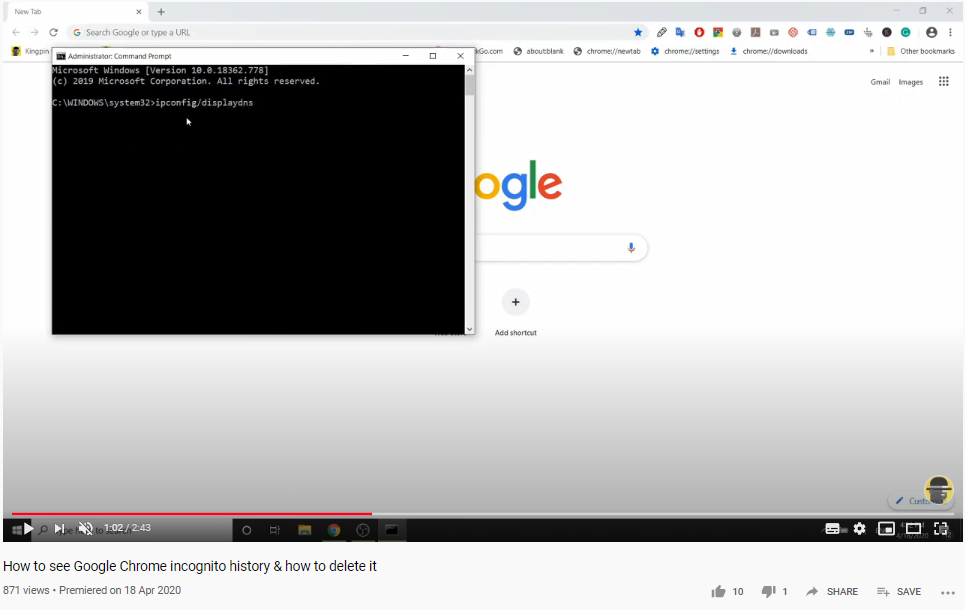Click the ipconfig/displaydns command text

pyautogui.click(x=204, y=103)
